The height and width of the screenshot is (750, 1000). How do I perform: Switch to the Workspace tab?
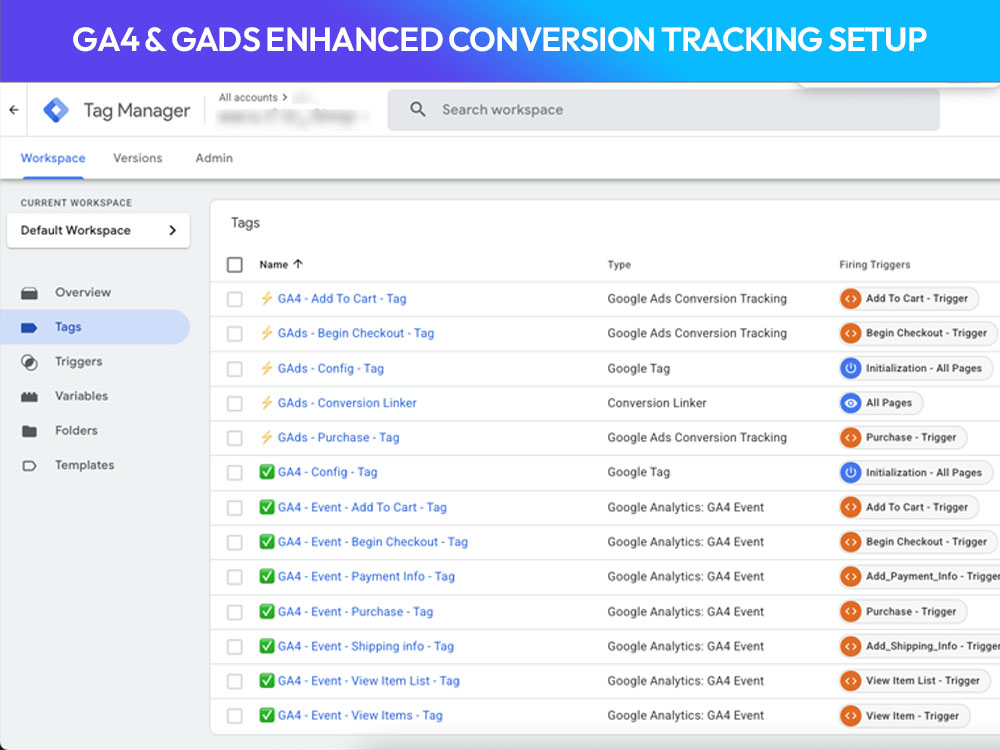[53, 158]
